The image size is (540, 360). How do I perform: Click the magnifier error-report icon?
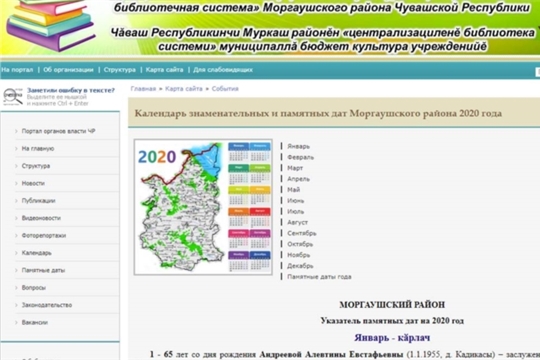(x=13, y=96)
